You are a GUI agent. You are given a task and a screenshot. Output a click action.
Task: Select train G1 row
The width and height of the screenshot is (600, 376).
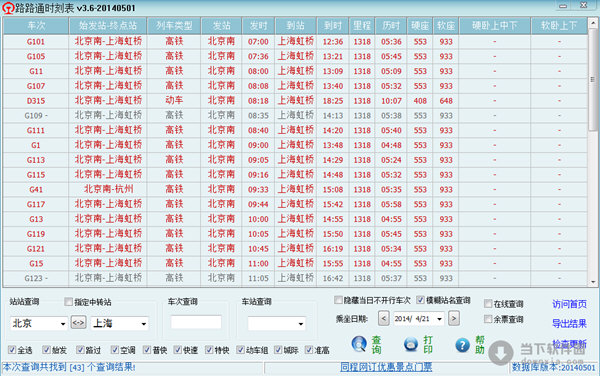295,145
